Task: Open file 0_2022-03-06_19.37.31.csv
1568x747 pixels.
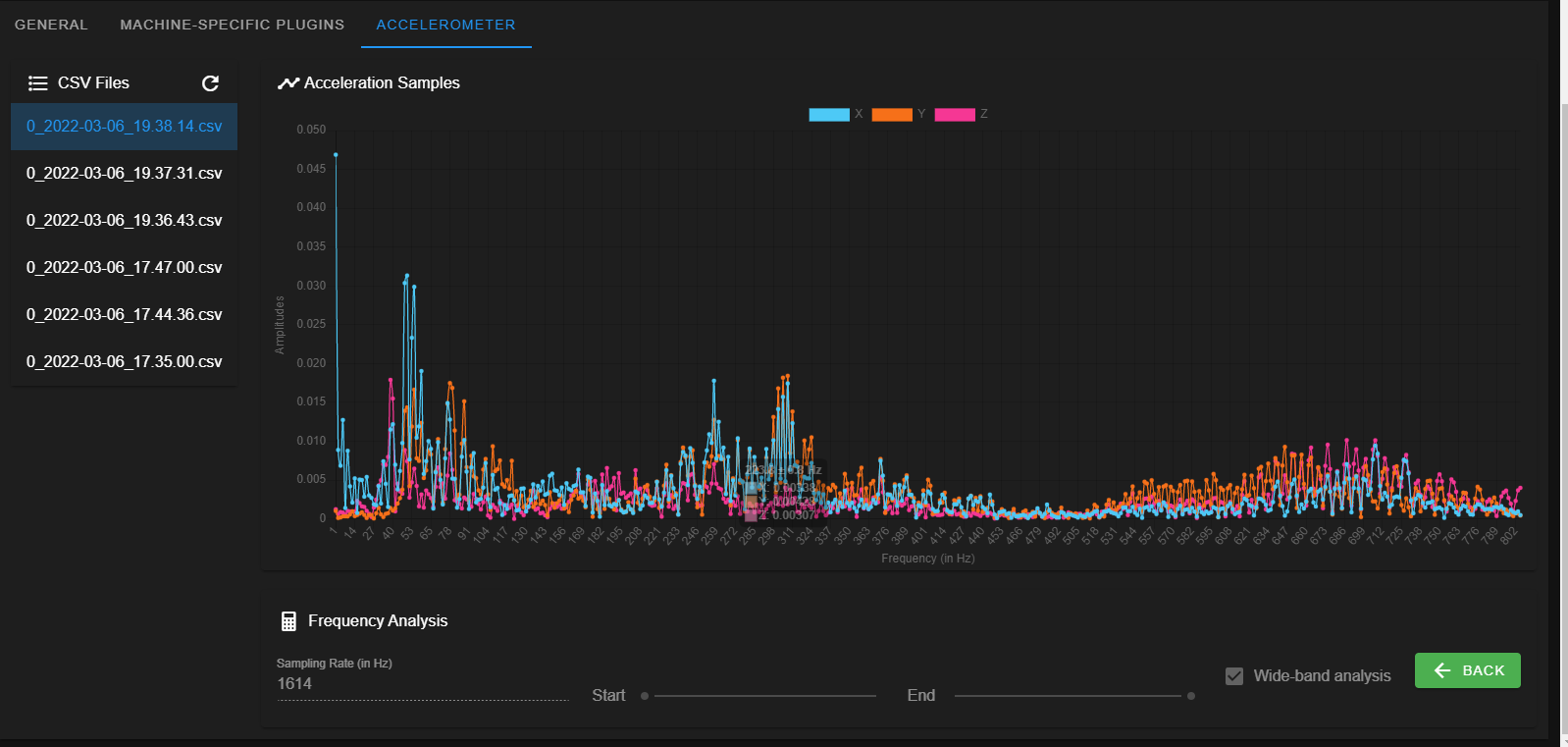Action: coord(124,174)
